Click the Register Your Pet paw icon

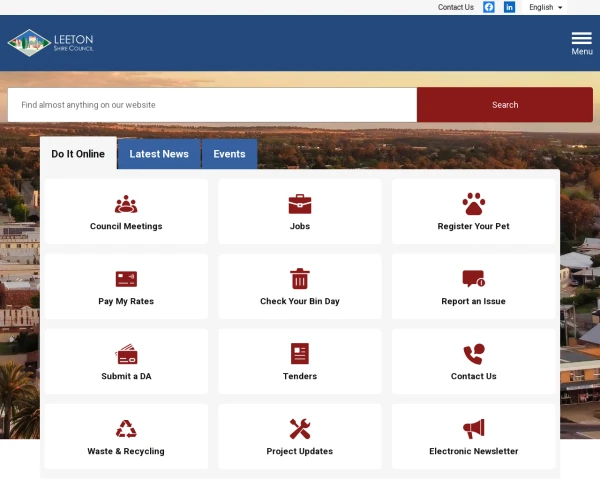473,204
